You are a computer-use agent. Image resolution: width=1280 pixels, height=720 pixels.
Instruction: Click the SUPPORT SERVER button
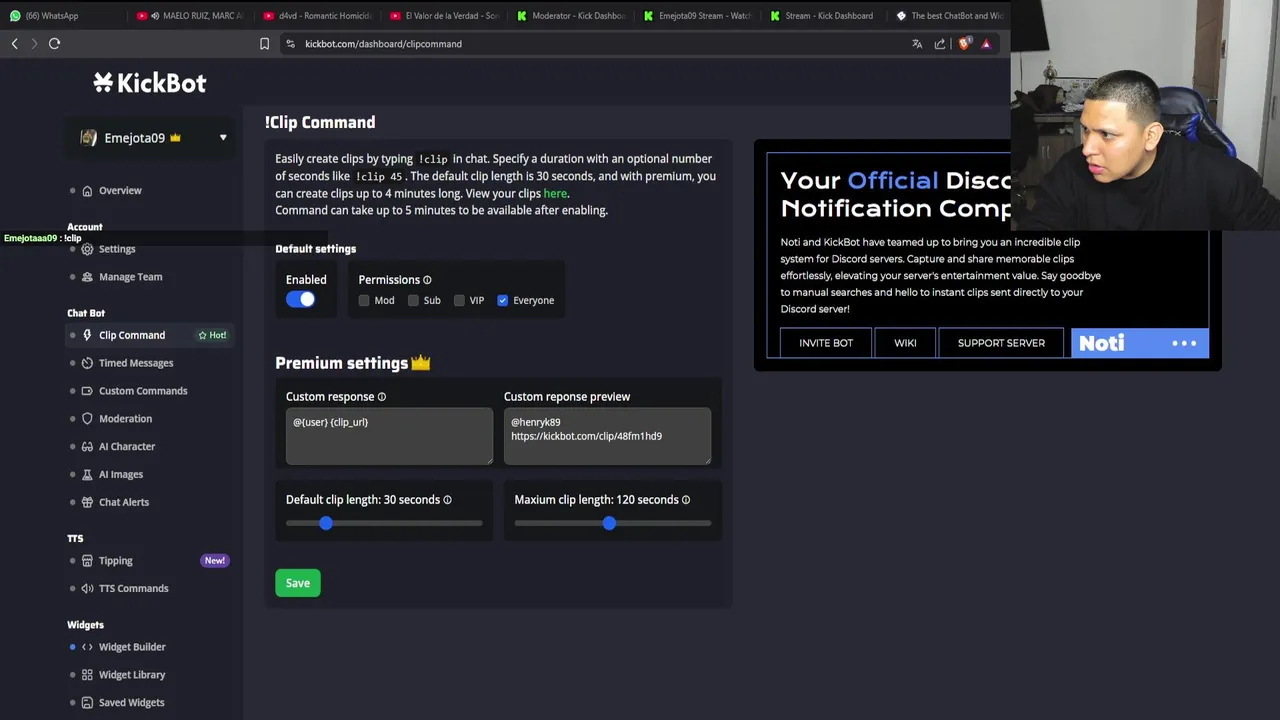[1001, 343]
